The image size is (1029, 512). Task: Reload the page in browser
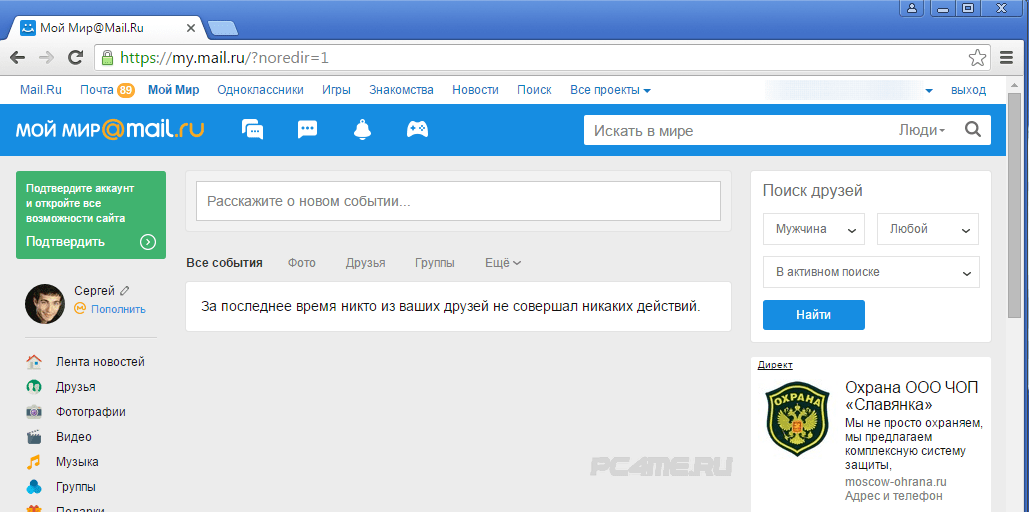(x=75, y=57)
